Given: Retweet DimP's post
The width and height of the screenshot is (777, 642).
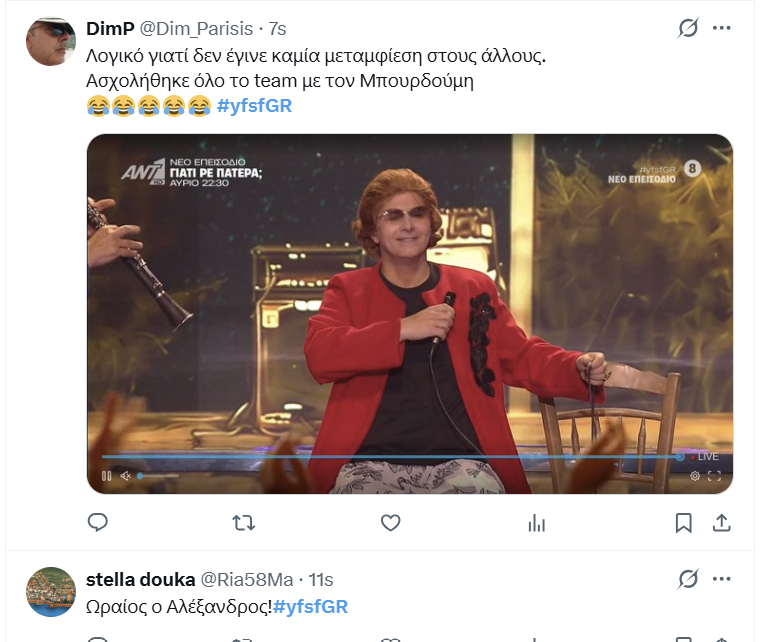Looking at the screenshot, I should tap(243, 523).
